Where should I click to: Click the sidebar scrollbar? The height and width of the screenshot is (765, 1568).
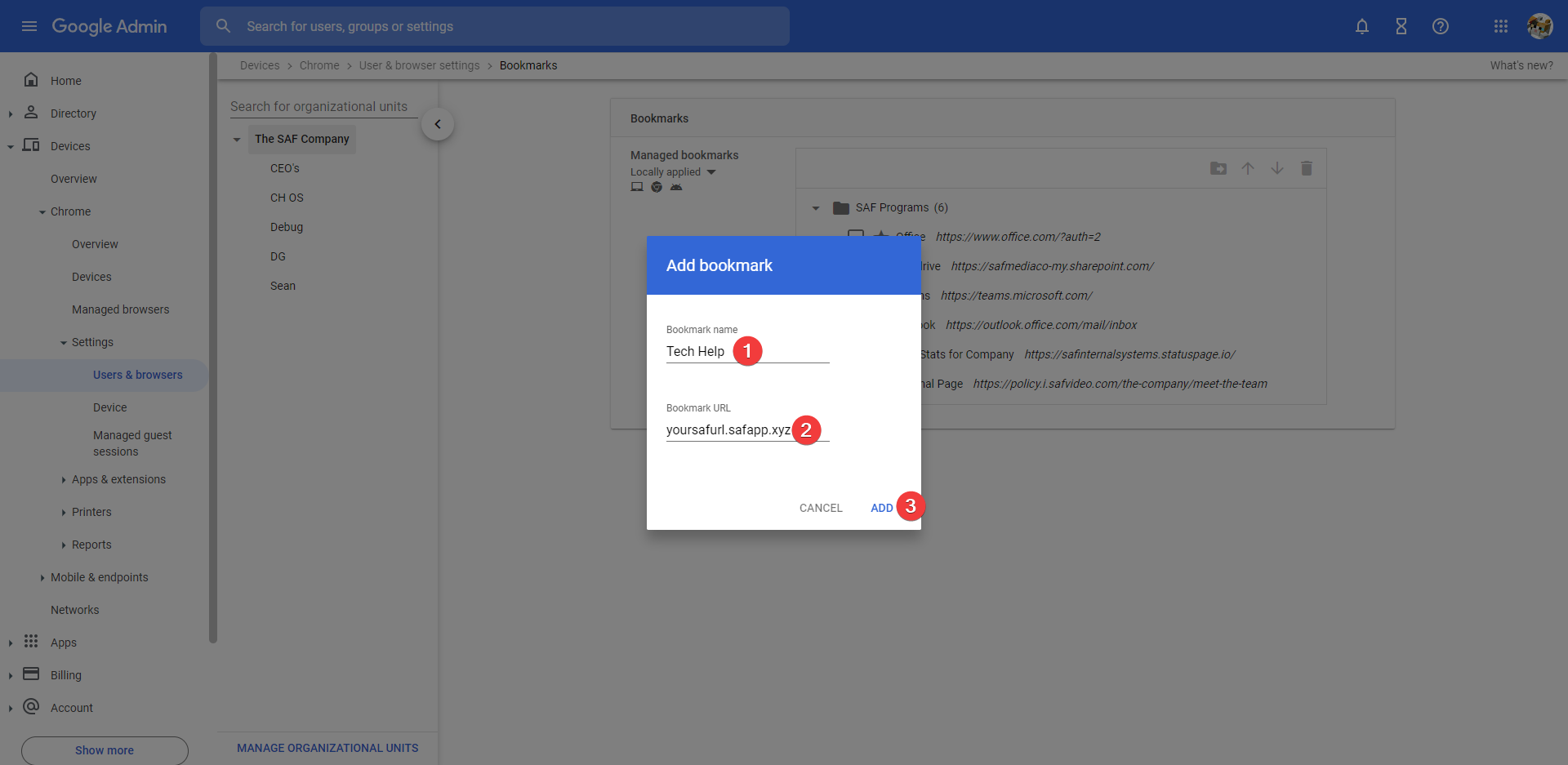pyautogui.click(x=213, y=349)
